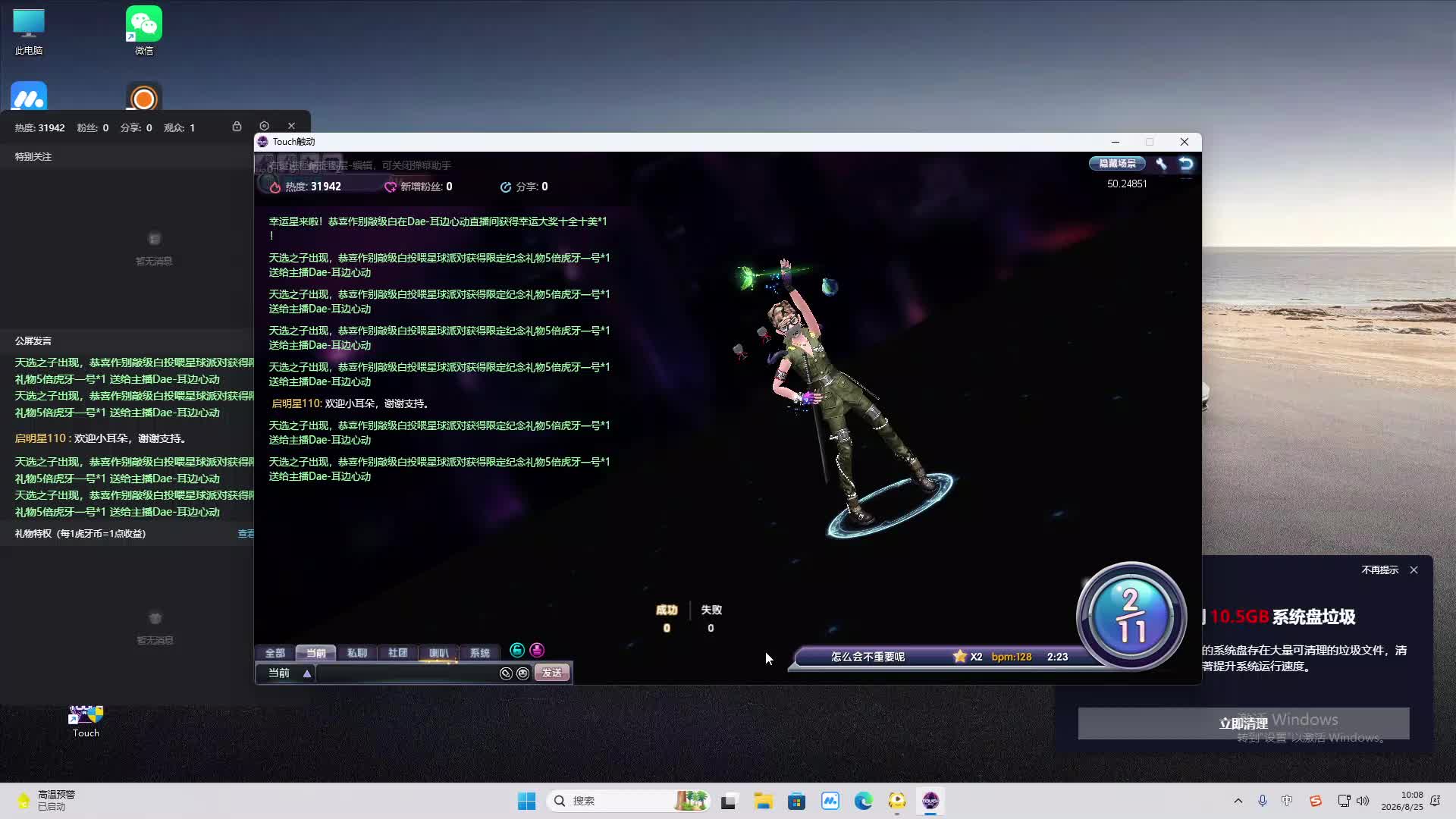Viewport: 1456px width, 819px height.
Task: Click the teal unlock icon beside the chat tabs
Action: tap(517, 650)
